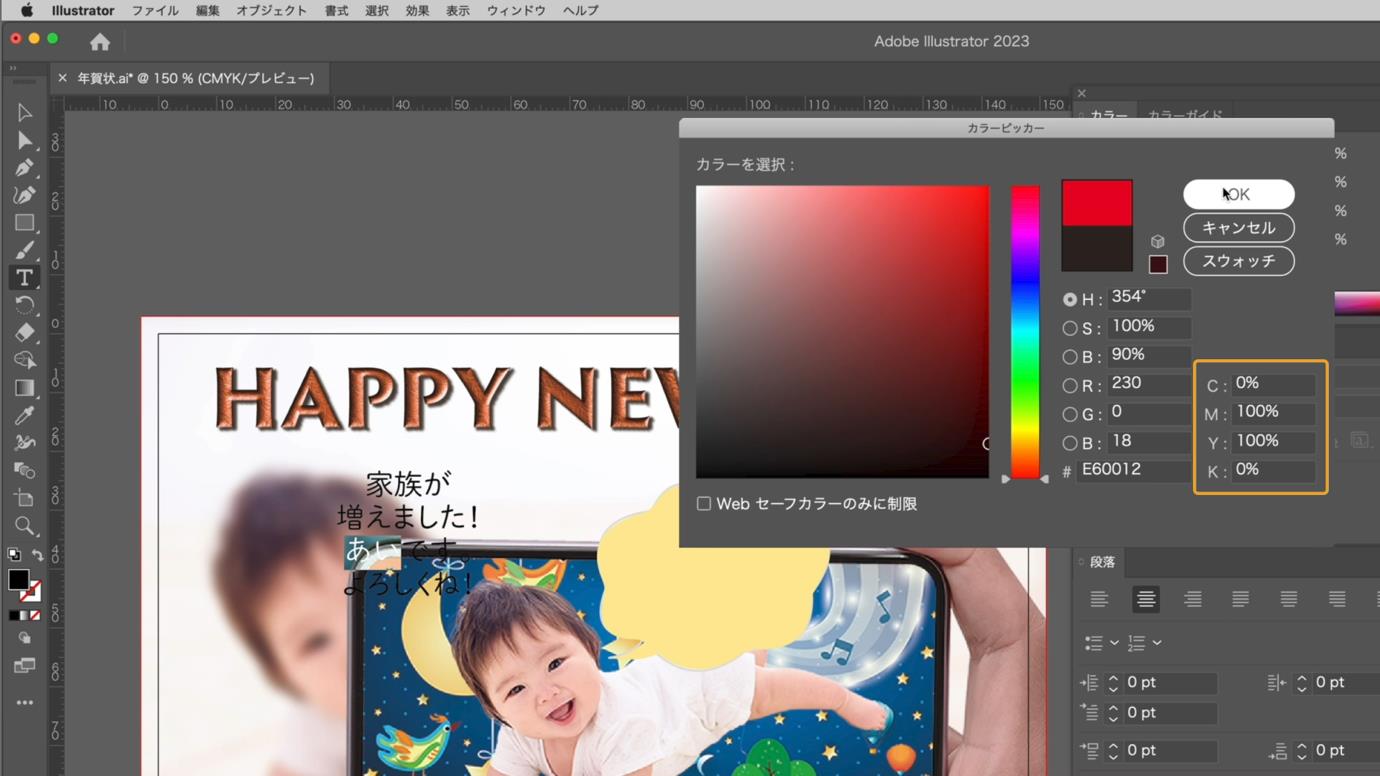The width and height of the screenshot is (1380, 776).
Task: Open the Edit Toolbar three-dots menu
Action: click(x=25, y=703)
